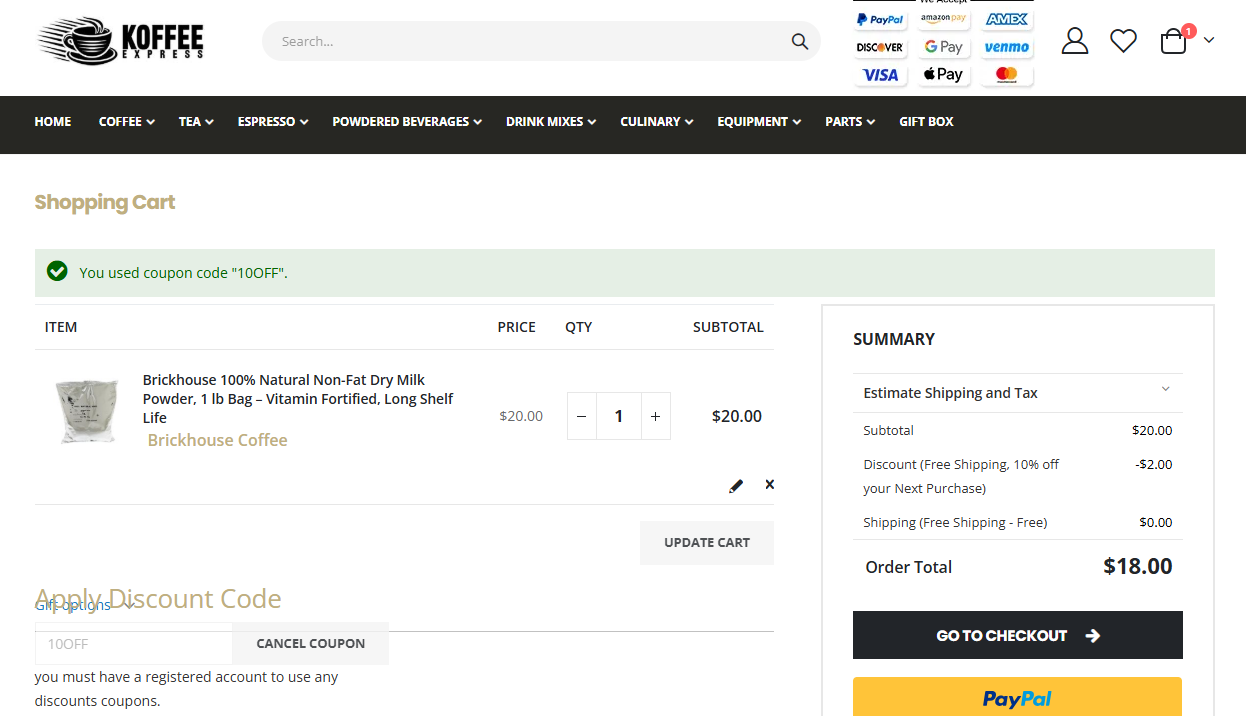Cancel the 10OFF coupon

tap(310, 643)
